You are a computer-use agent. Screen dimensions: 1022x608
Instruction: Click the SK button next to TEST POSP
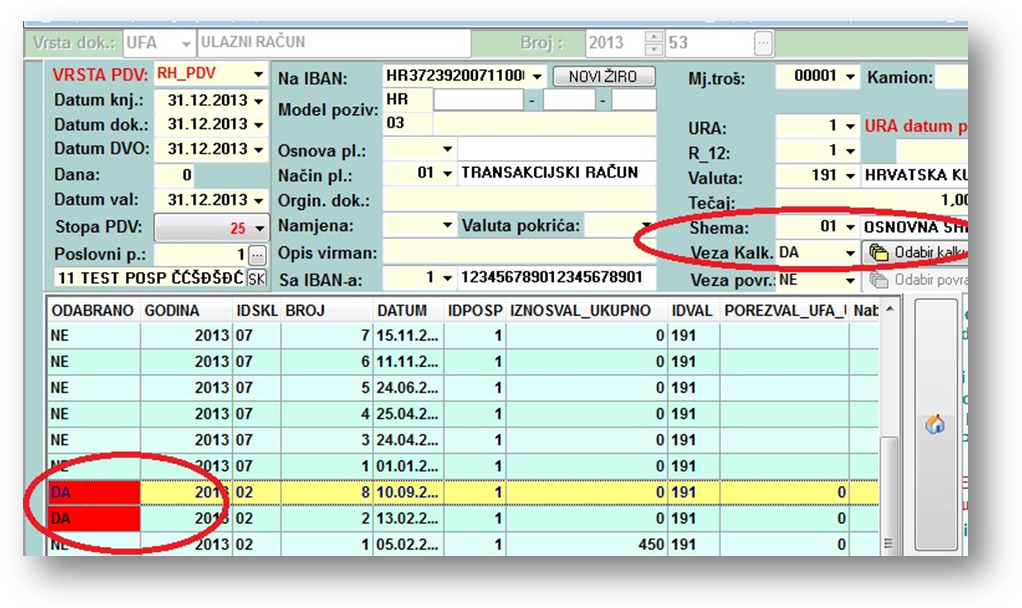(x=257, y=279)
